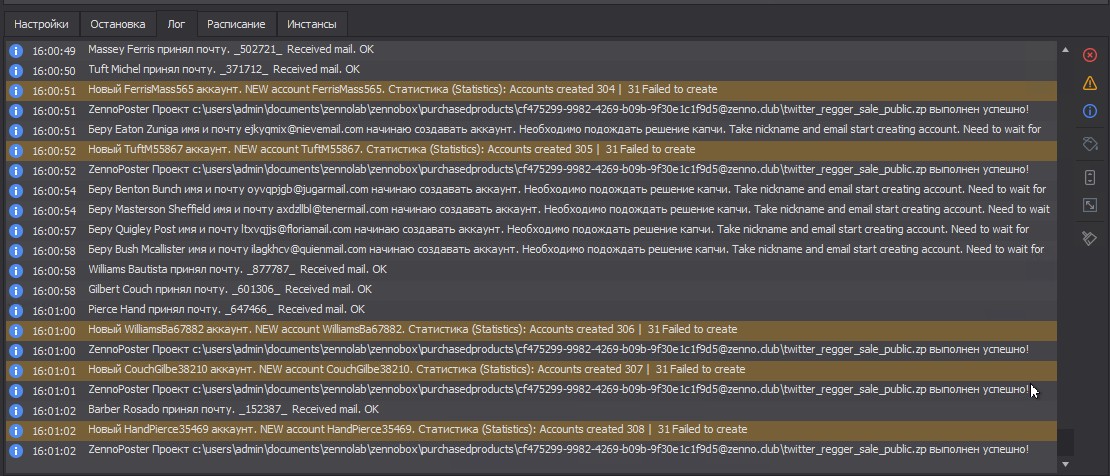Select the 'Accounts created 308' log line
Image resolution: width=1110 pixels, height=476 pixels.
(x=531, y=430)
